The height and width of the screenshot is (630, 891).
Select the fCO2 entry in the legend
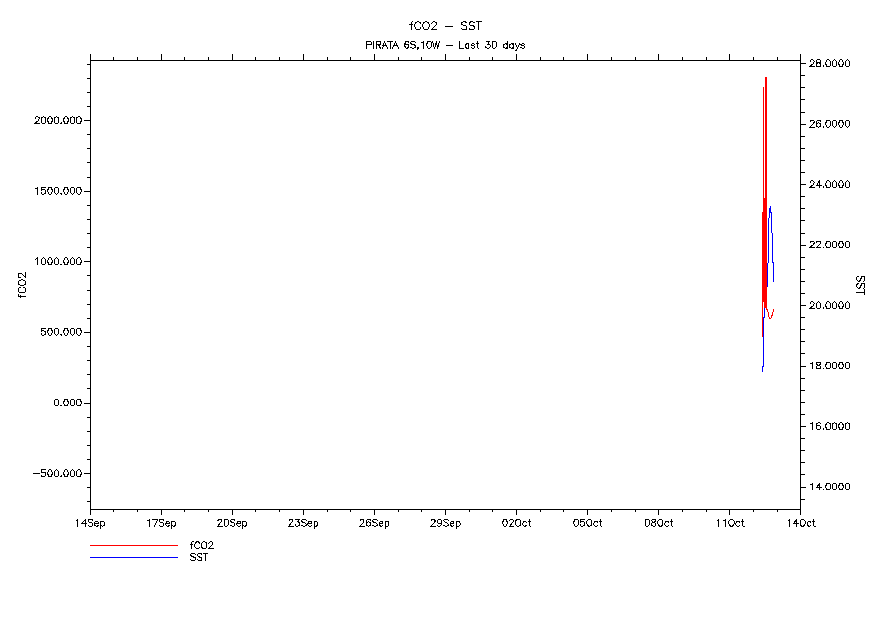click(201, 546)
